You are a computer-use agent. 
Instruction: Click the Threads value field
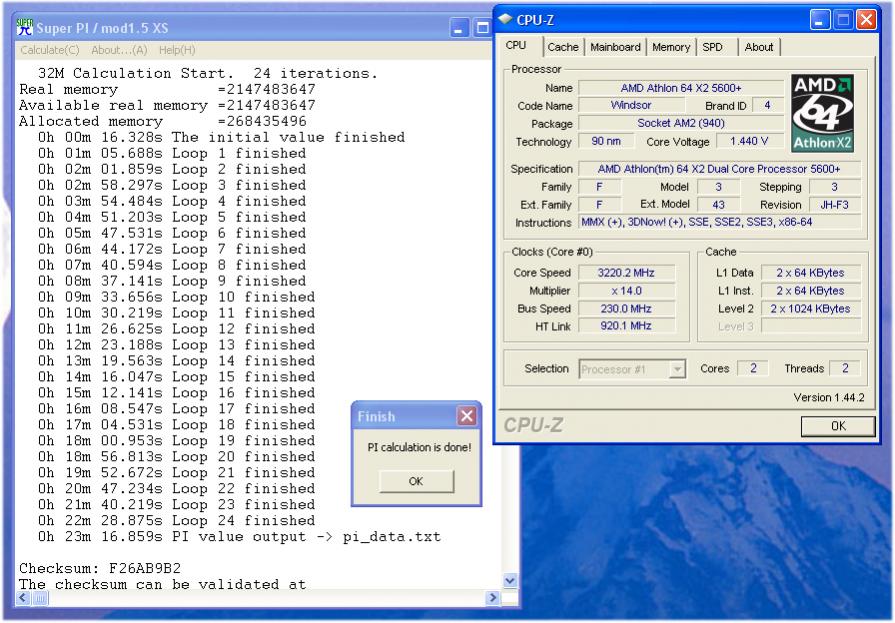[x=845, y=368]
